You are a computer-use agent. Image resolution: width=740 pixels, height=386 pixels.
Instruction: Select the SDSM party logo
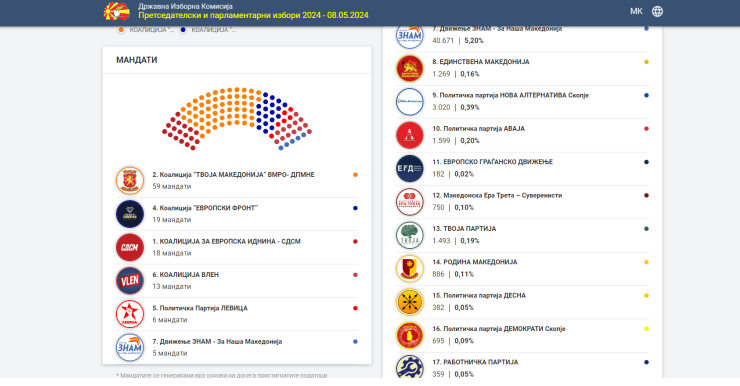pyautogui.click(x=130, y=247)
